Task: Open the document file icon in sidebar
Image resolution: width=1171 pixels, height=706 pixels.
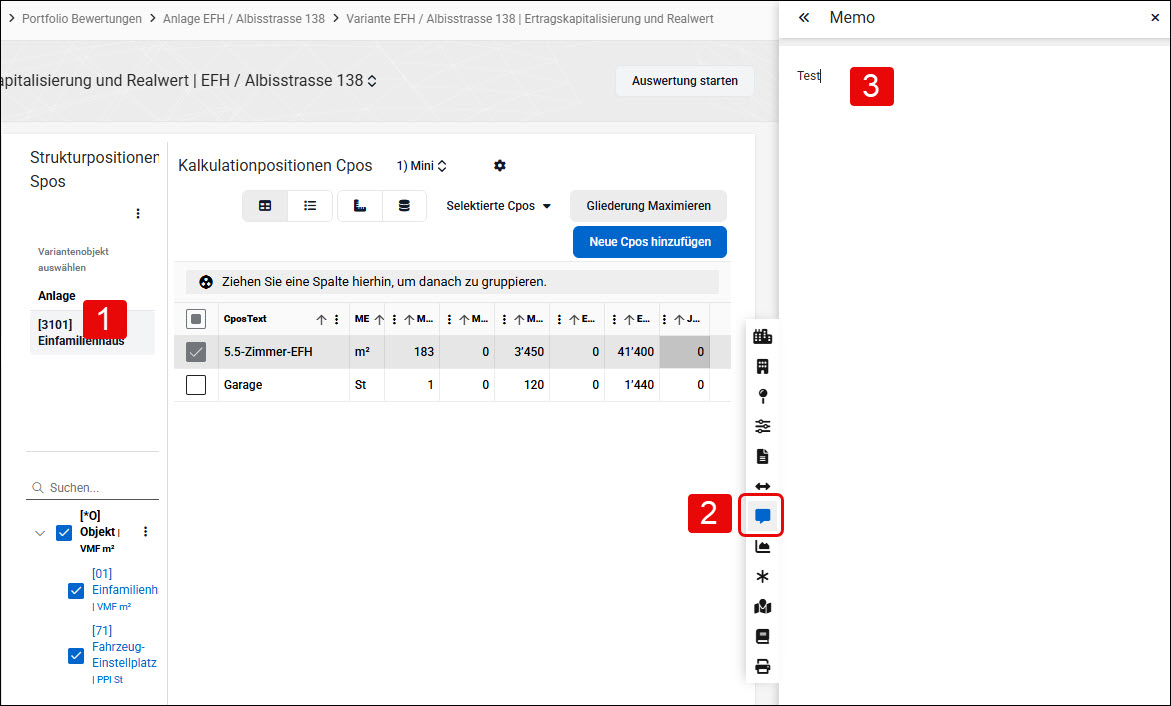Action: [762, 456]
